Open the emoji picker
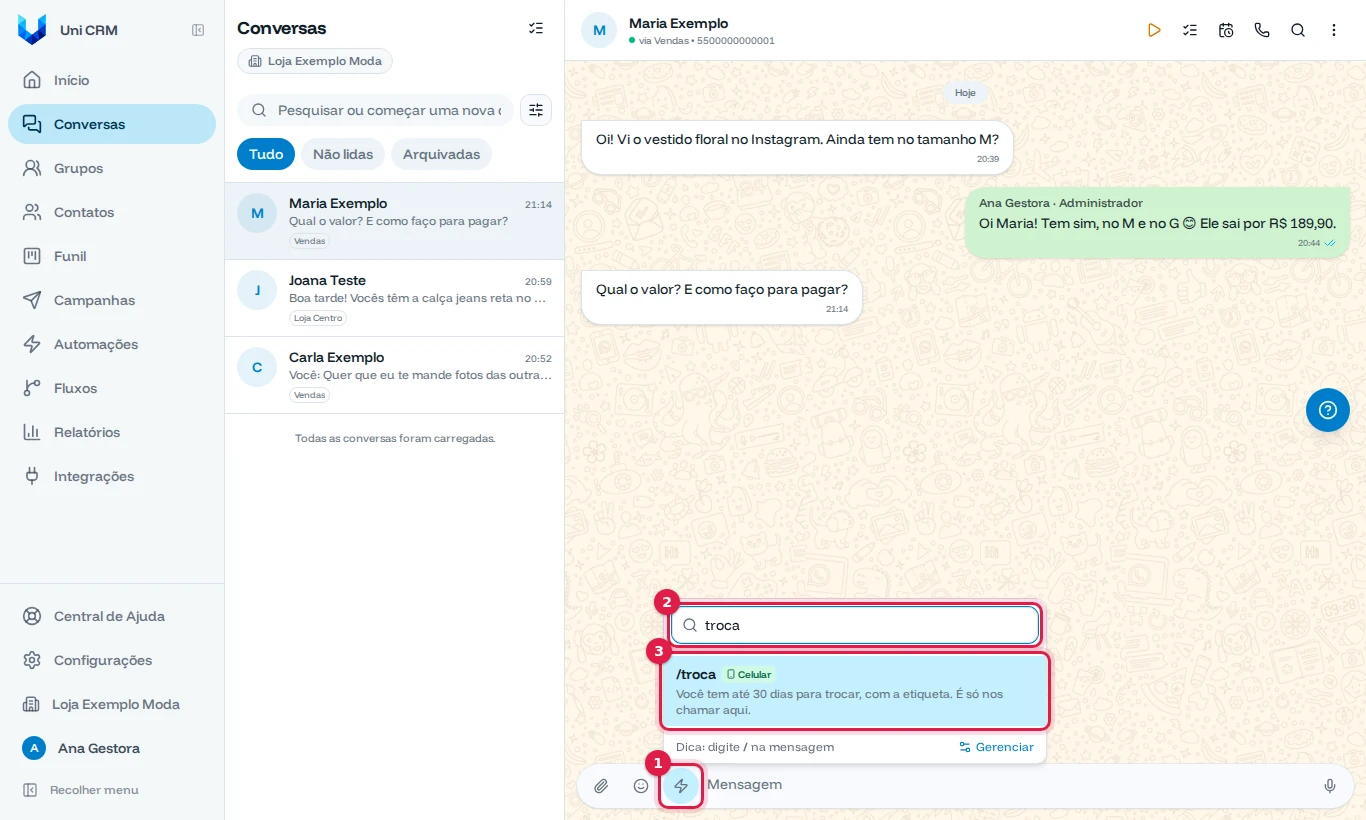 [x=641, y=786]
